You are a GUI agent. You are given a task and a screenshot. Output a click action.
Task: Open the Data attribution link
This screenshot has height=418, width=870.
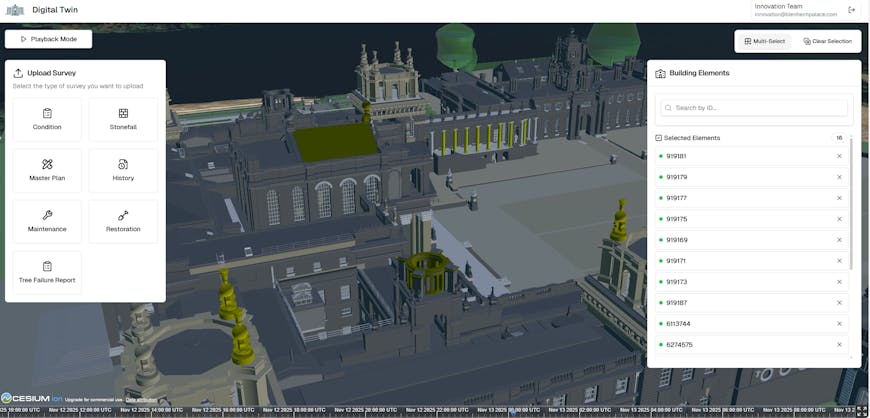141,400
